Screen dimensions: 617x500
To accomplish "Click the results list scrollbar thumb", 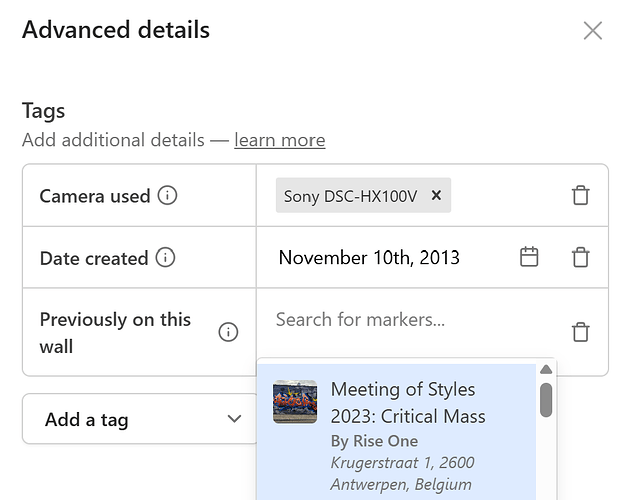I will (x=546, y=400).
